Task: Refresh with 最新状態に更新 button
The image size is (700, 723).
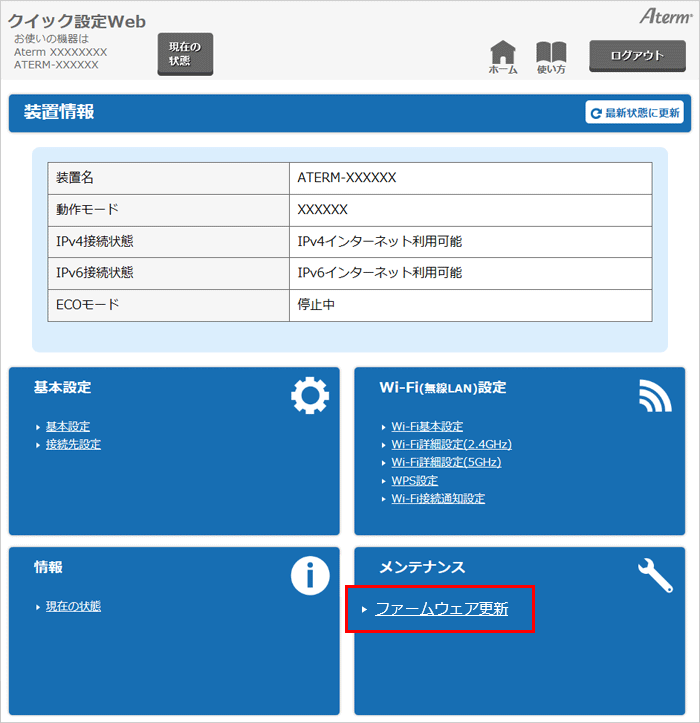Action: 635,113
